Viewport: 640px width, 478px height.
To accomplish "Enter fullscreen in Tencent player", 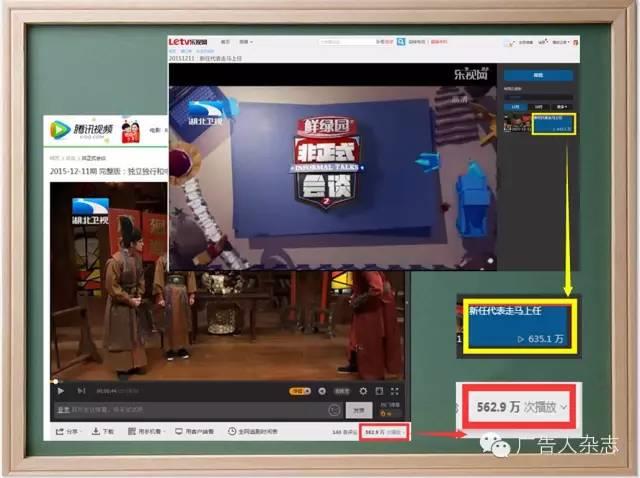I will [395, 391].
